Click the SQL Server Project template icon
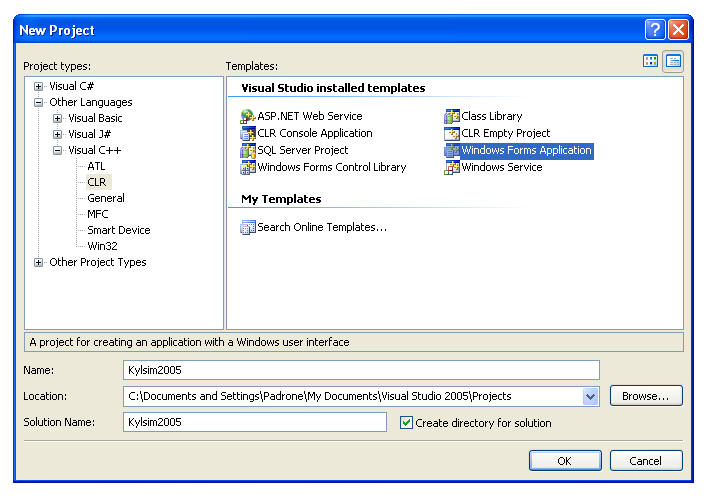The width and height of the screenshot is (709, 499). 248,151
